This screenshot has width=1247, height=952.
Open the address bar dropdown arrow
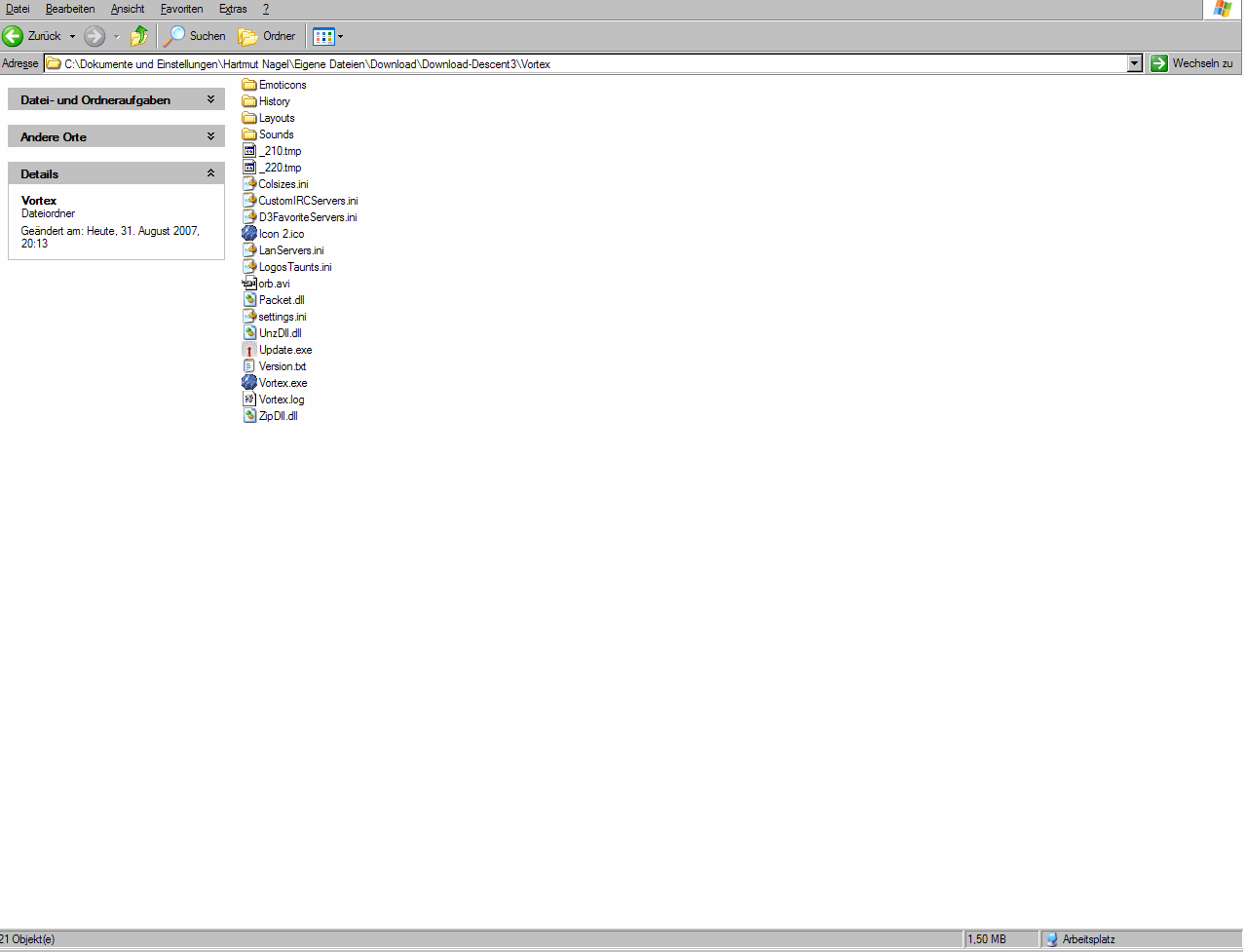[x=1134, y=63]
